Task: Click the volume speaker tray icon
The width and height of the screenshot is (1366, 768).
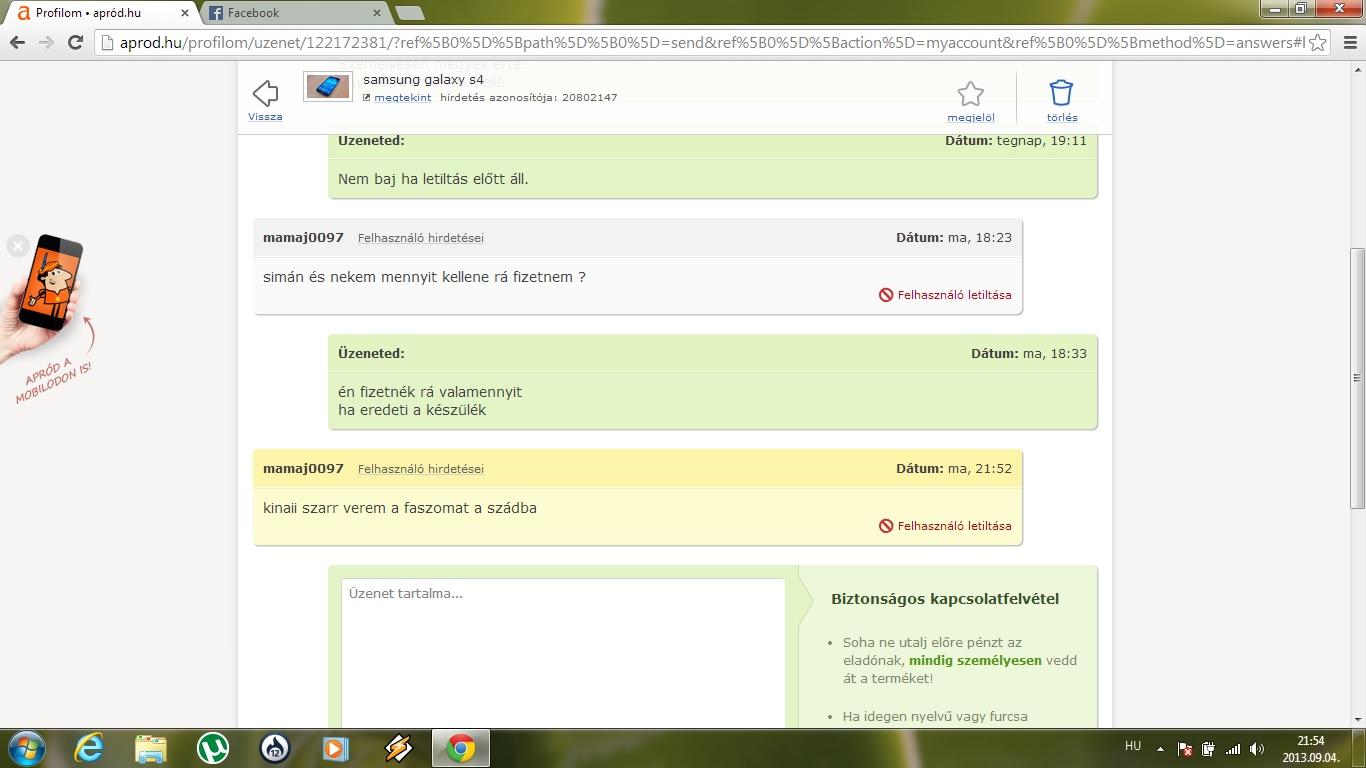Action: click(1257, 749)
